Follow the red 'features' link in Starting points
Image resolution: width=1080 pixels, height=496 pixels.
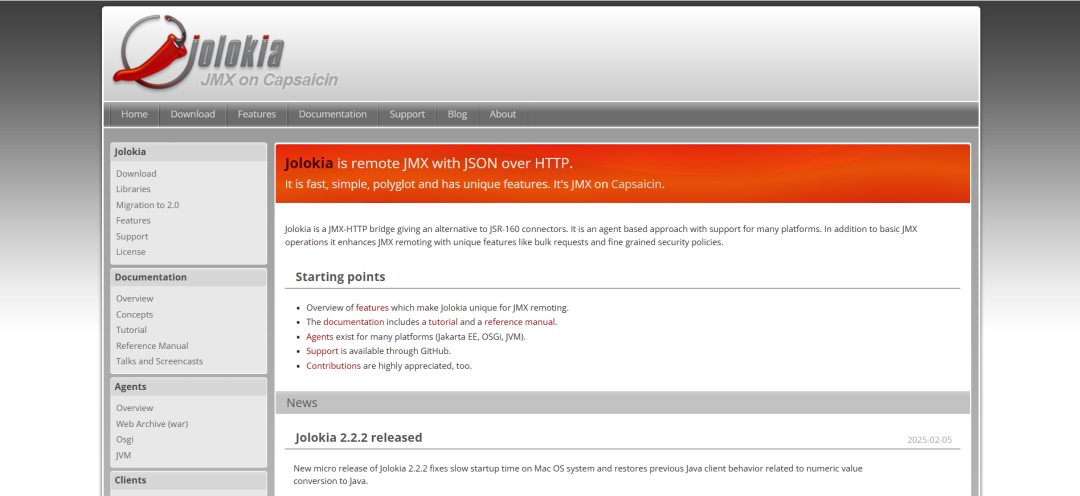[x=372, y=308]
